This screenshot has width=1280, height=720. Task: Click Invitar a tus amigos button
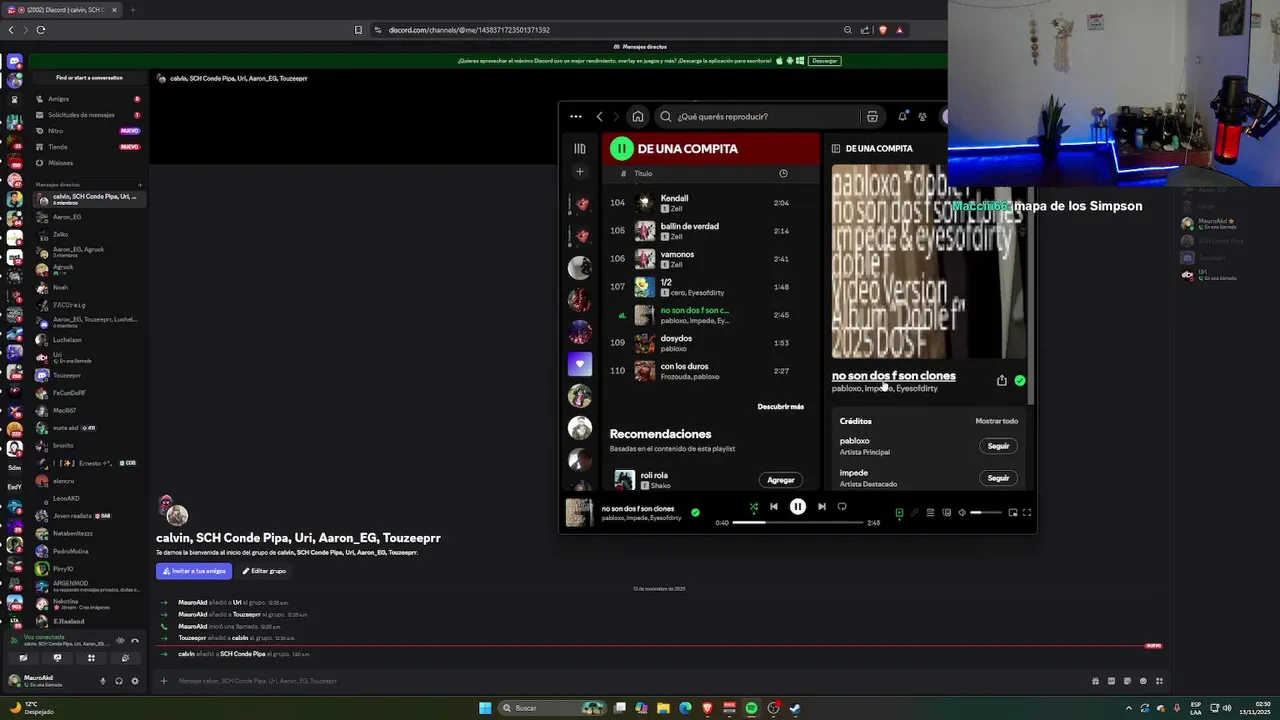coord(194,571)
